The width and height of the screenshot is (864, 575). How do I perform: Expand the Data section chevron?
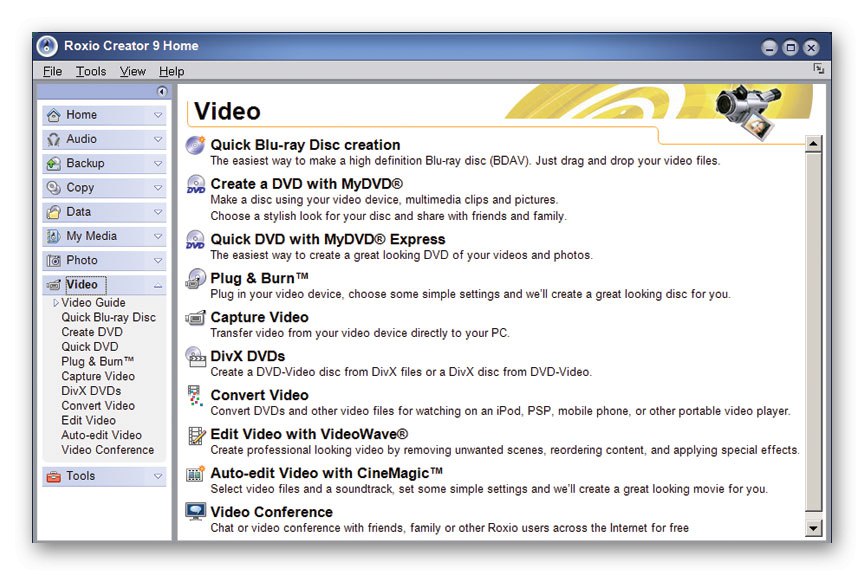pos(158,212)
